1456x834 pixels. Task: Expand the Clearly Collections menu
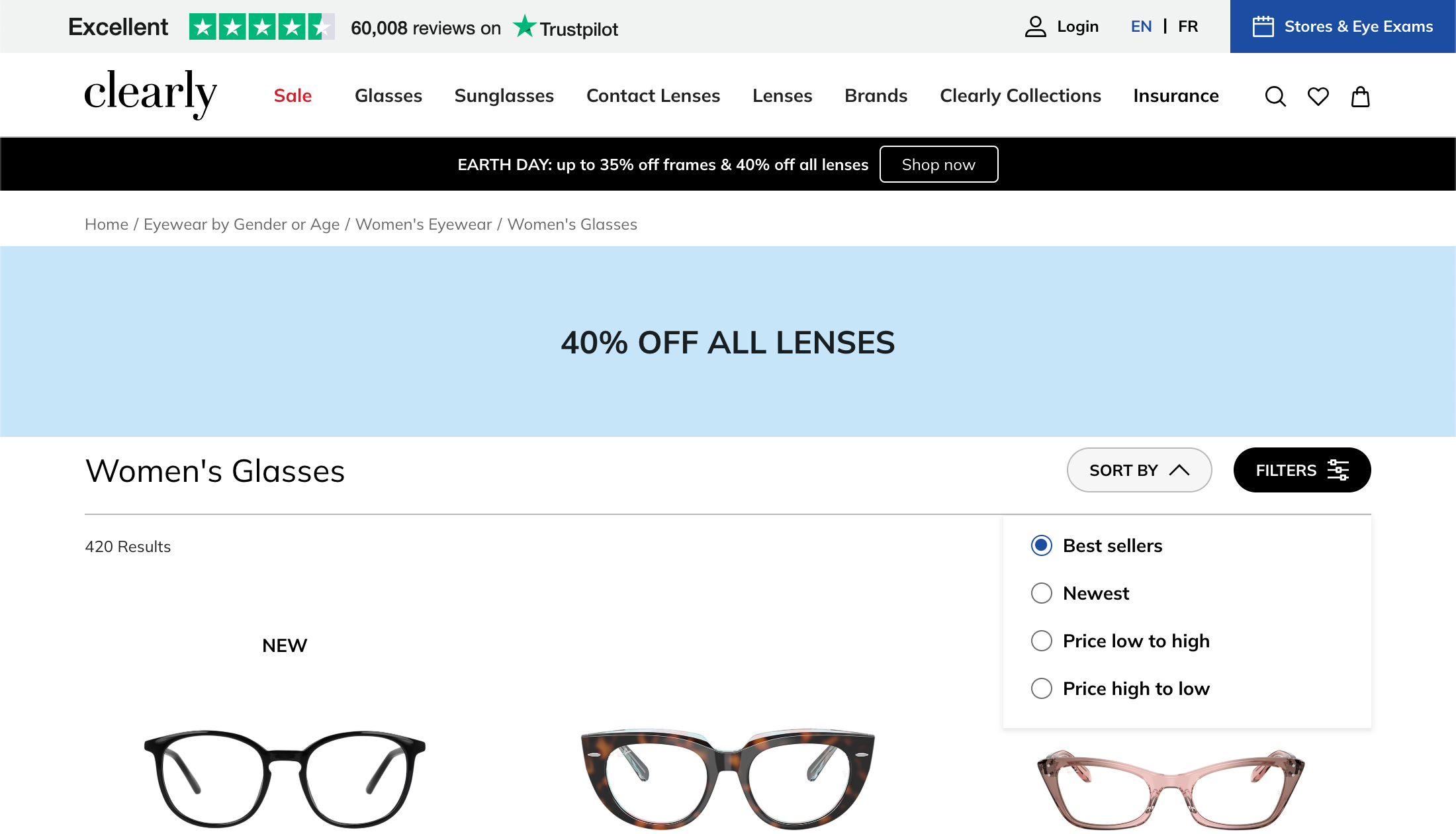point(1020,96)
